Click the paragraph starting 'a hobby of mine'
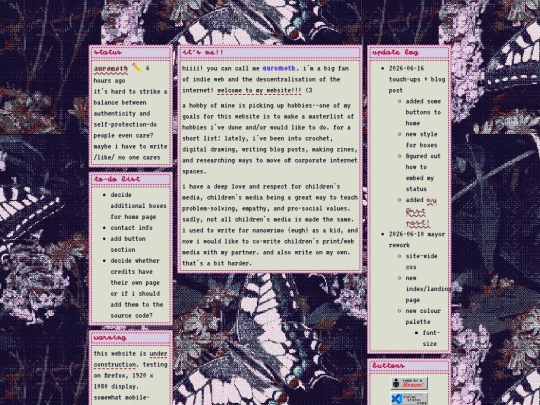This screenshot has width=540, height=405. (x=270, y=138)
